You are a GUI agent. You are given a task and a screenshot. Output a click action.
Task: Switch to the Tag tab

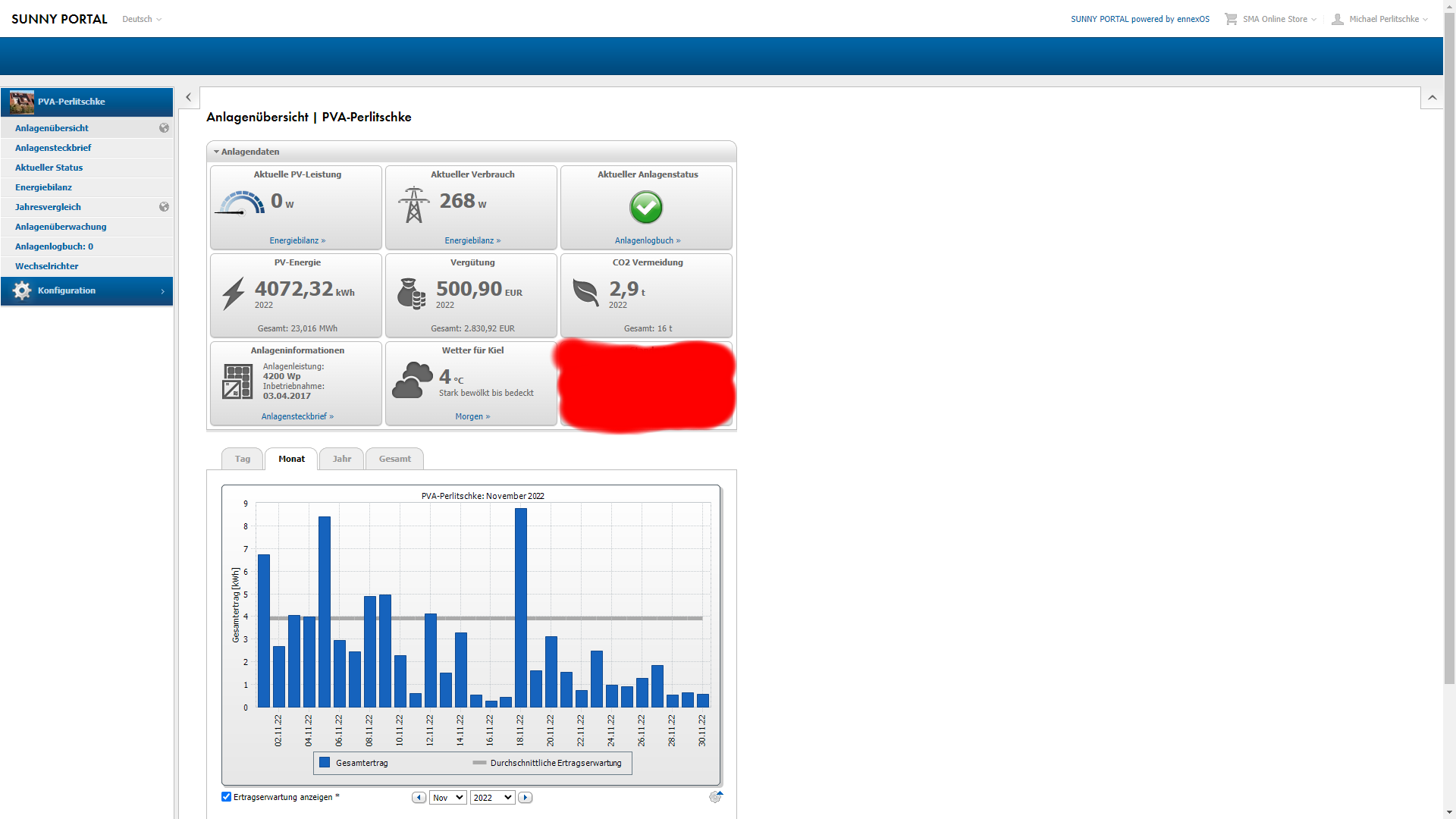(243, 460)
